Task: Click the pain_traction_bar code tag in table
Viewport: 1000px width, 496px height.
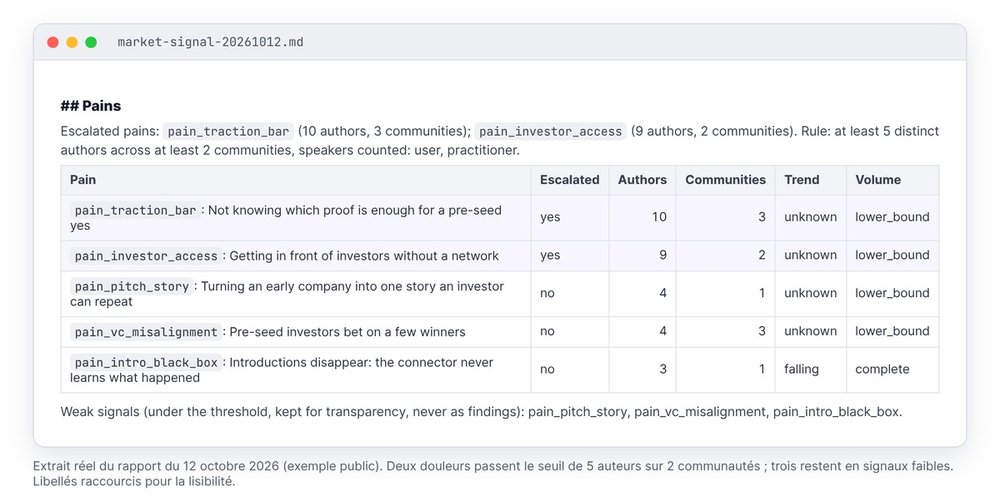Action: click(x=135, y=210)
